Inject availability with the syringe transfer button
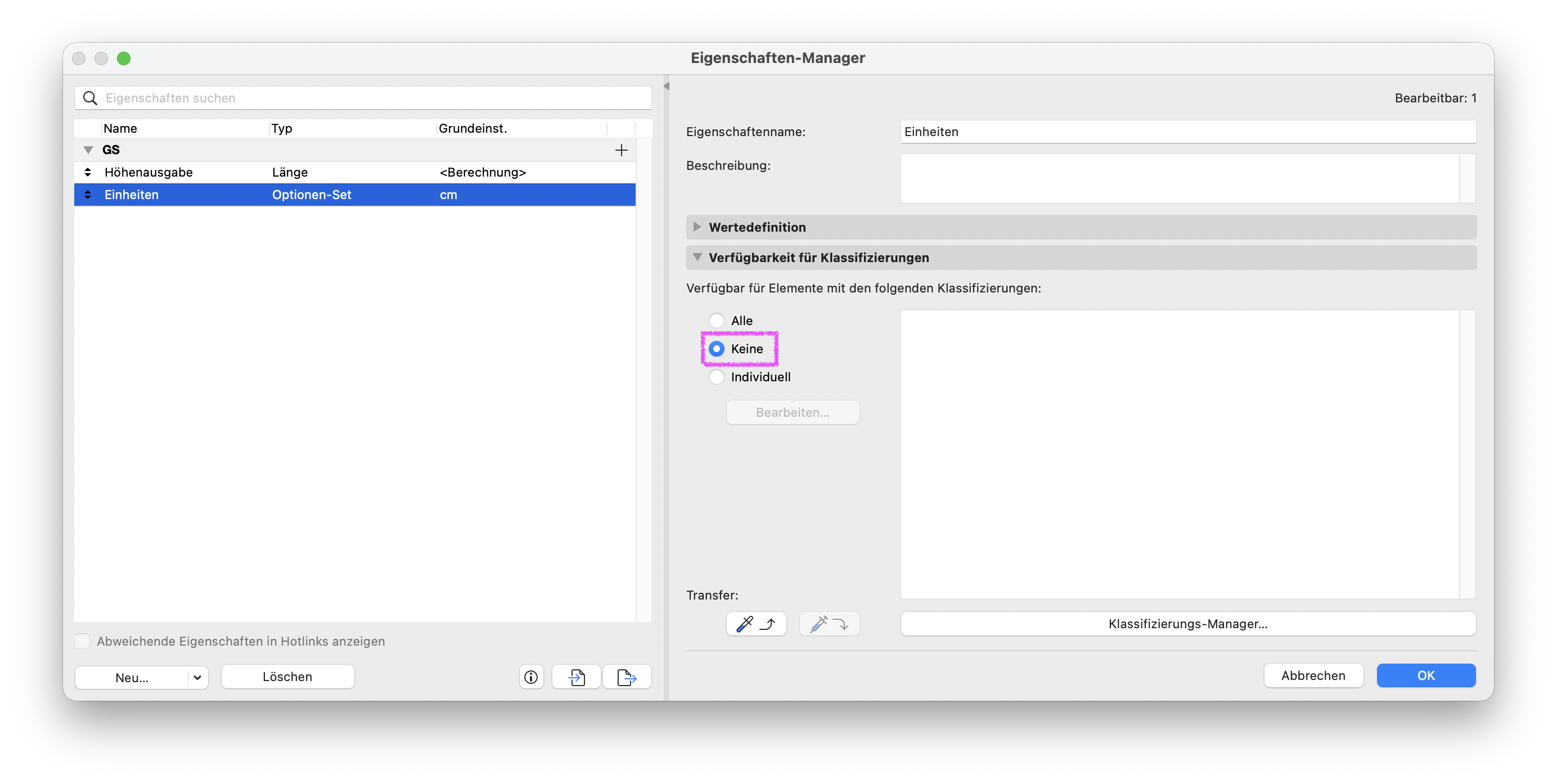Viewport: 1557px width, 784px height. coord(829,624)
